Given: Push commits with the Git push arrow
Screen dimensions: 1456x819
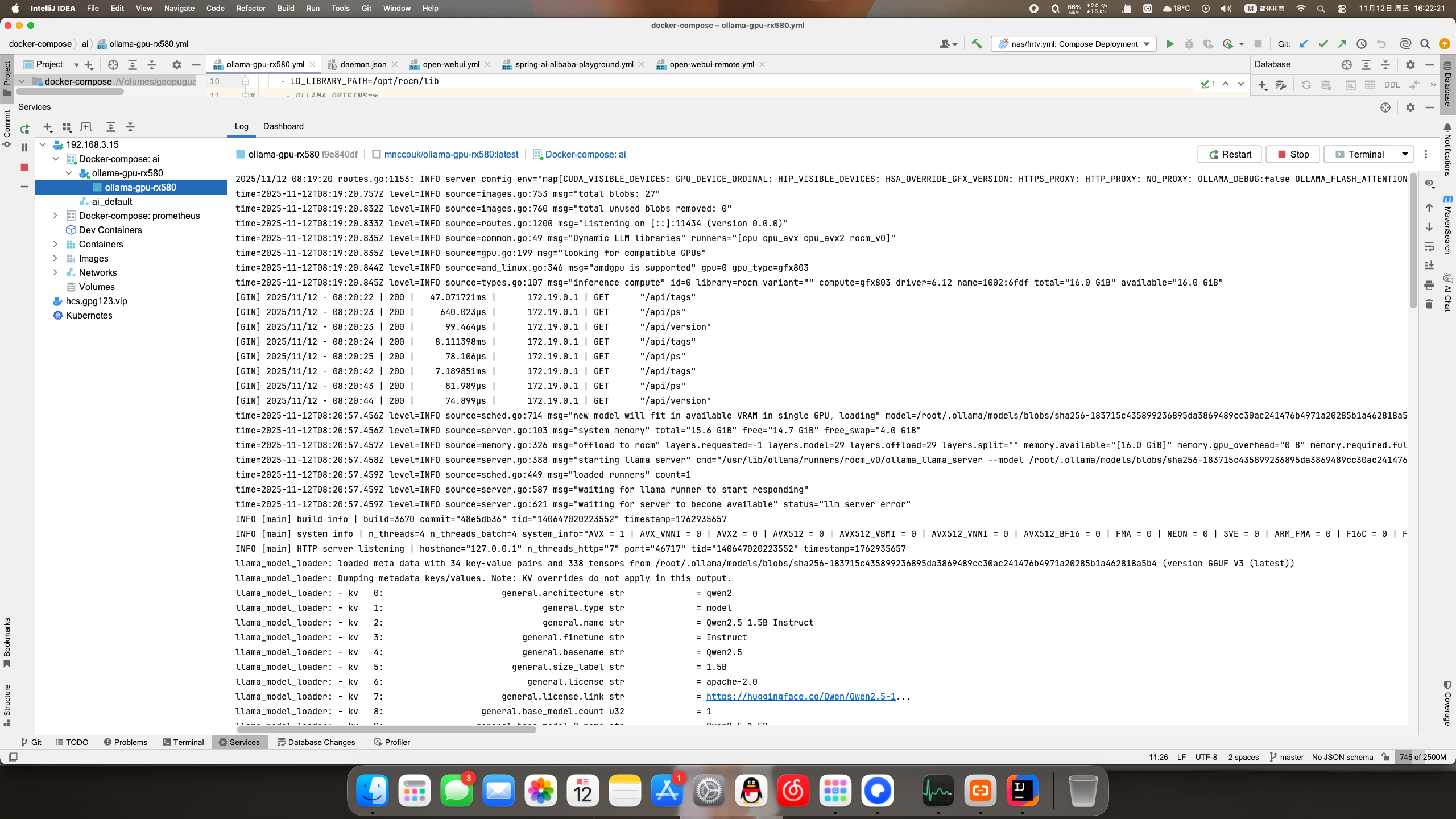Looking at the screenshot, I should (x=1341, y=44).
